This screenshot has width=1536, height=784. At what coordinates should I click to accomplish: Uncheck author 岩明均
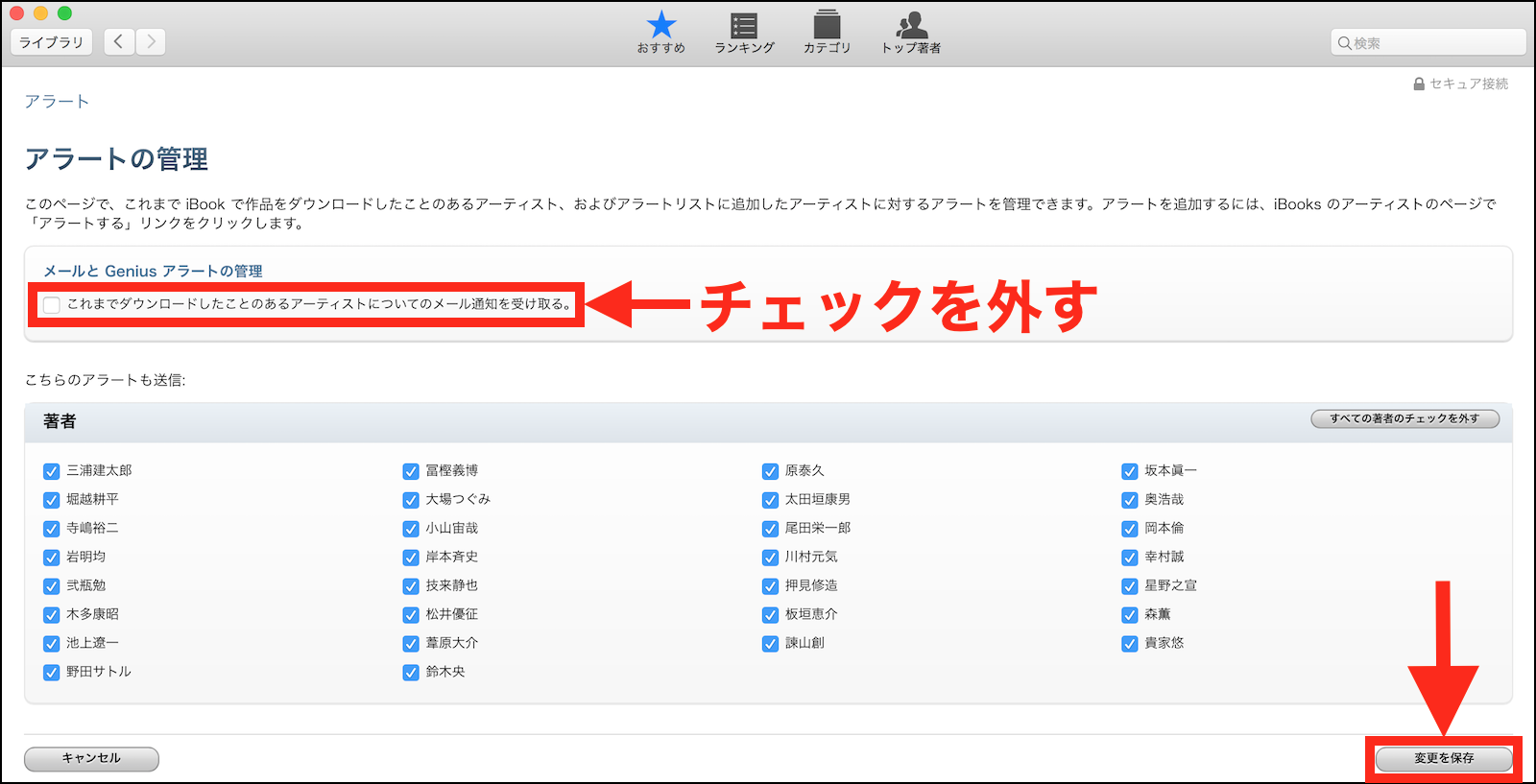tap(52, 558)
